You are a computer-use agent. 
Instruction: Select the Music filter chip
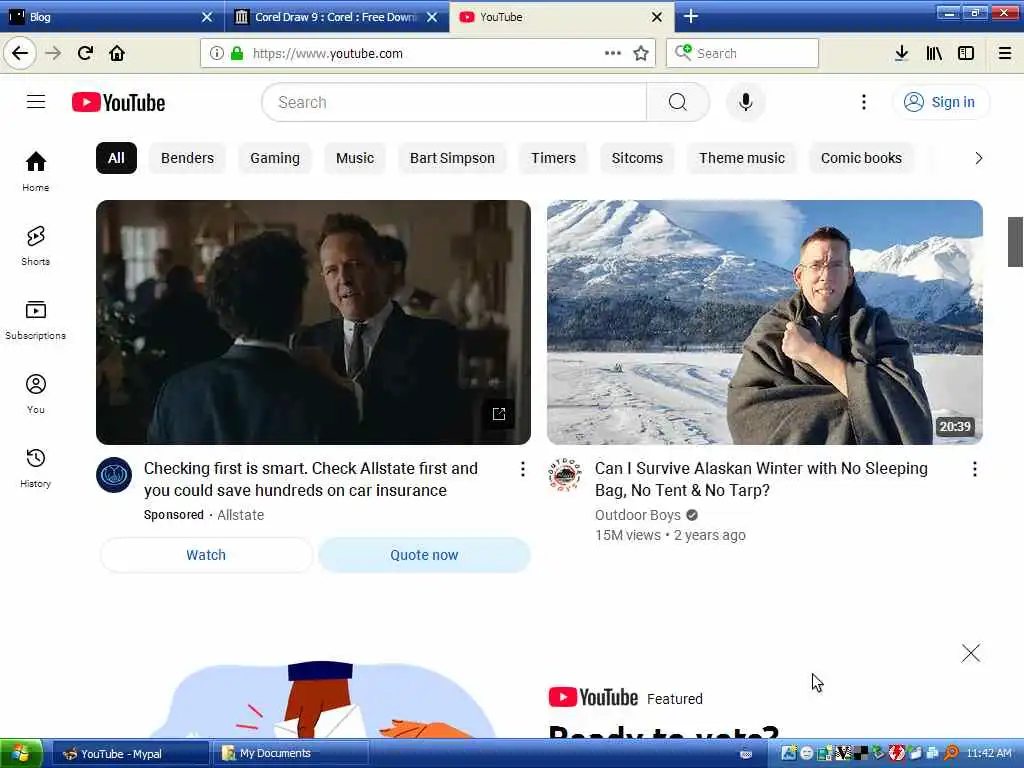[x=355, y=158]
